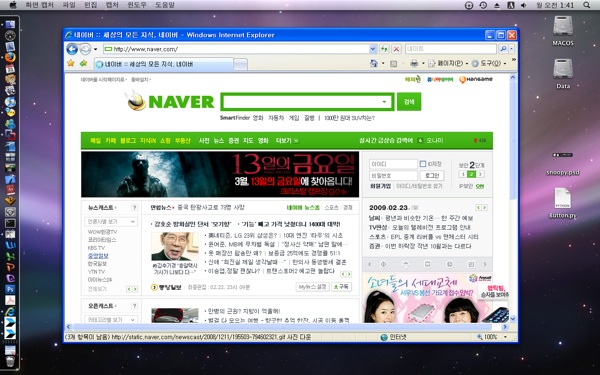Image resolution: width=600 pixels, height=375 pixels.
Task: Open the 편집 menu in the menu bar
Action: (90, 5)
